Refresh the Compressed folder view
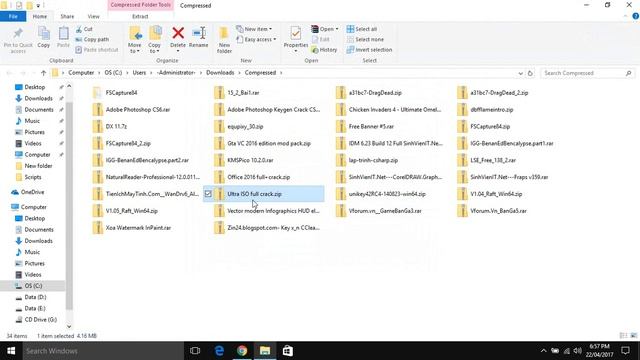 (530, 73)
